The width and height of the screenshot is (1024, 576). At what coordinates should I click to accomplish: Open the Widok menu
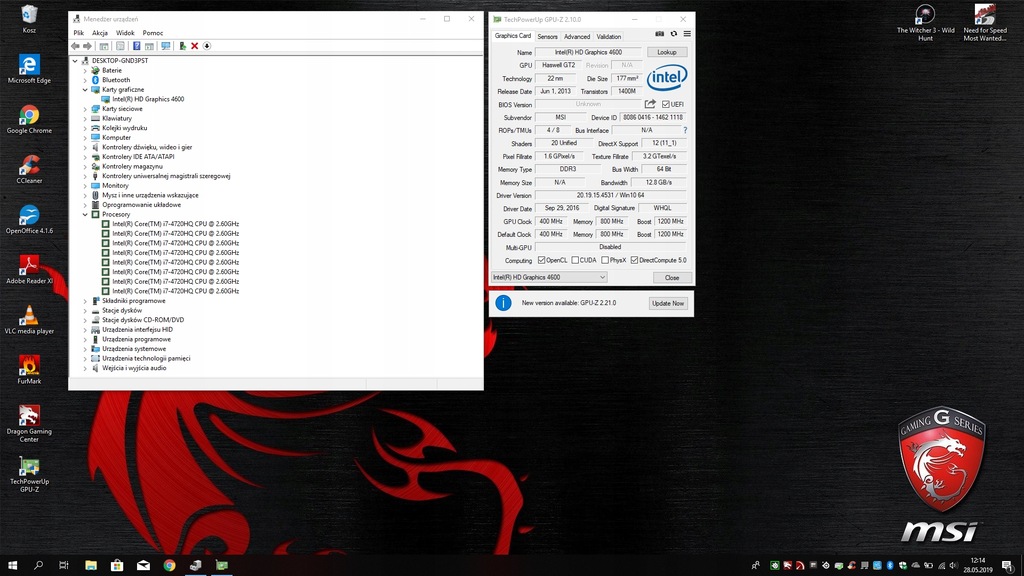click(x=125, y=33)
